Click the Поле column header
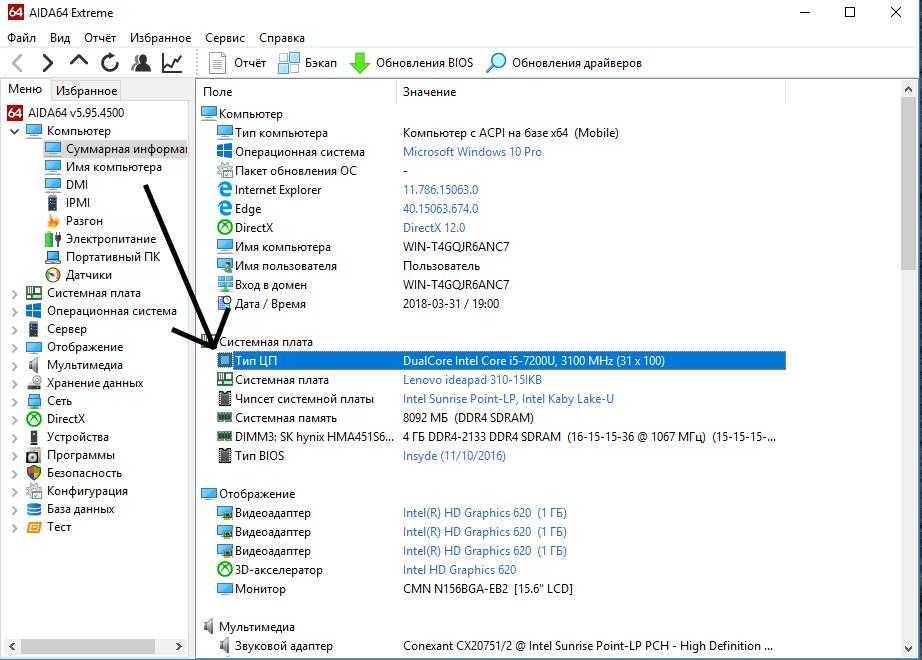Screen dimensions: 922x660 tap(298, 92)
